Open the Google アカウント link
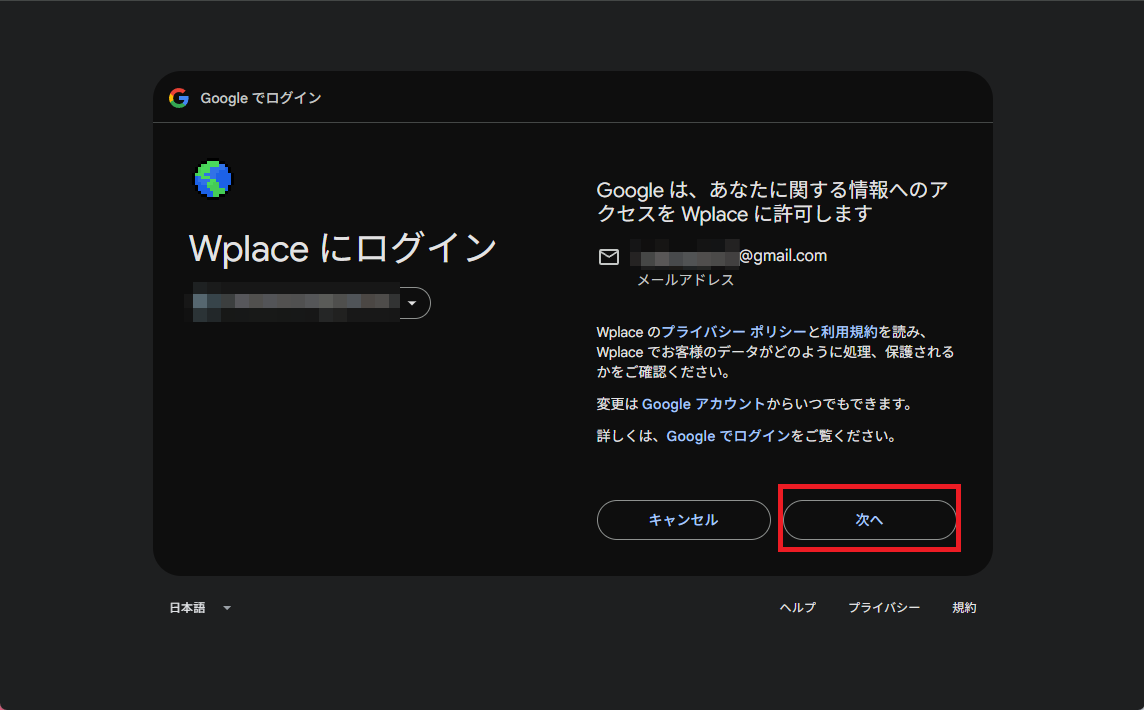1144x710 pixels. click(x=703, y=404)
